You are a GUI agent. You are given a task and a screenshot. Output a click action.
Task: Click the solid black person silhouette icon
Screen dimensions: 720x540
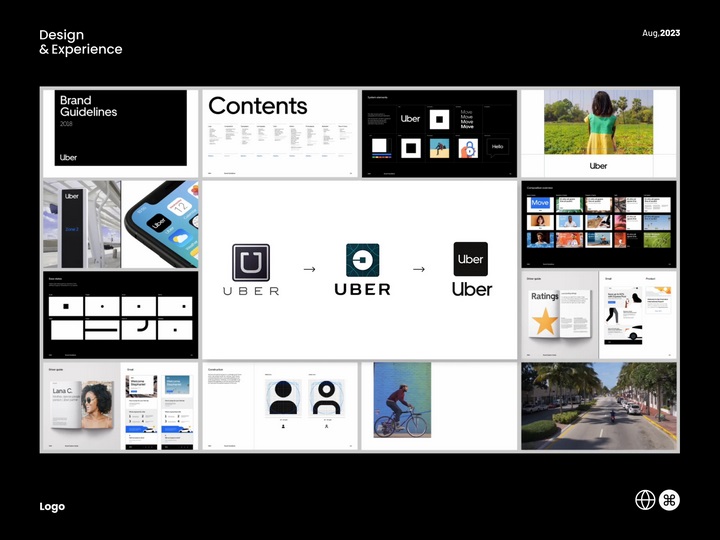pyautogui.click(x=284, y=396)
